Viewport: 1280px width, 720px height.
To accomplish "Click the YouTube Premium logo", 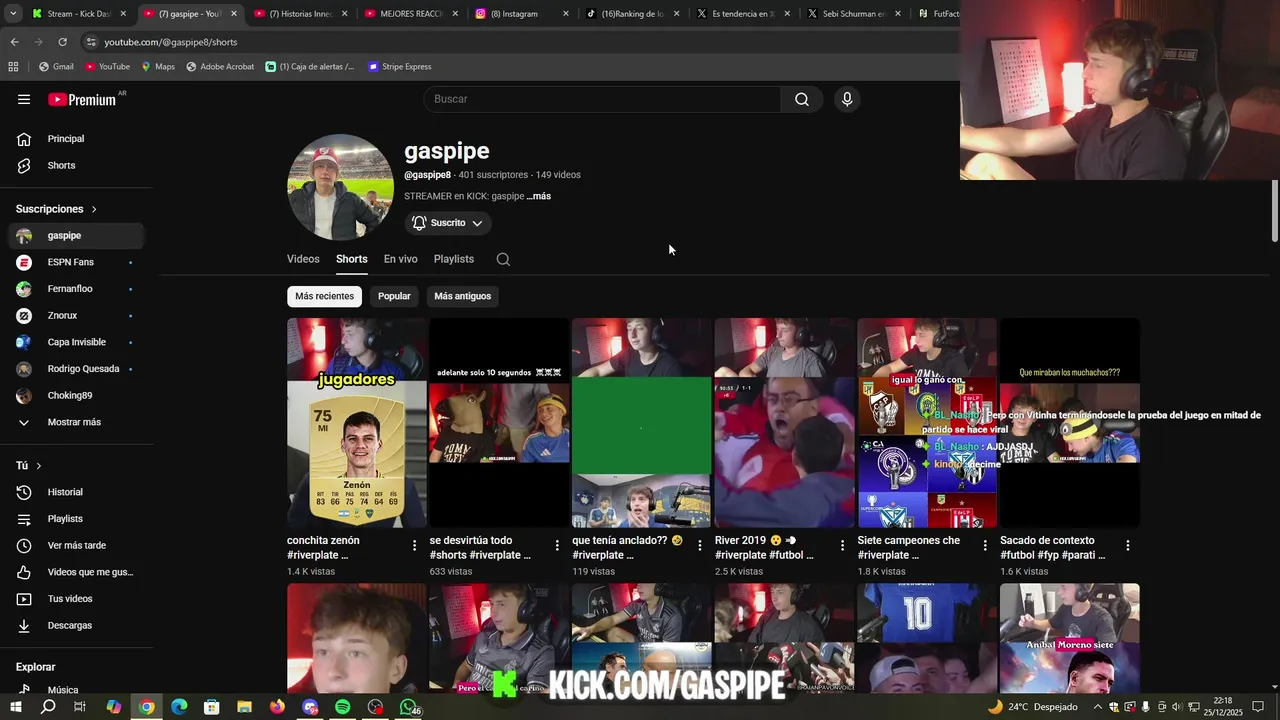I will click(82, 99).
